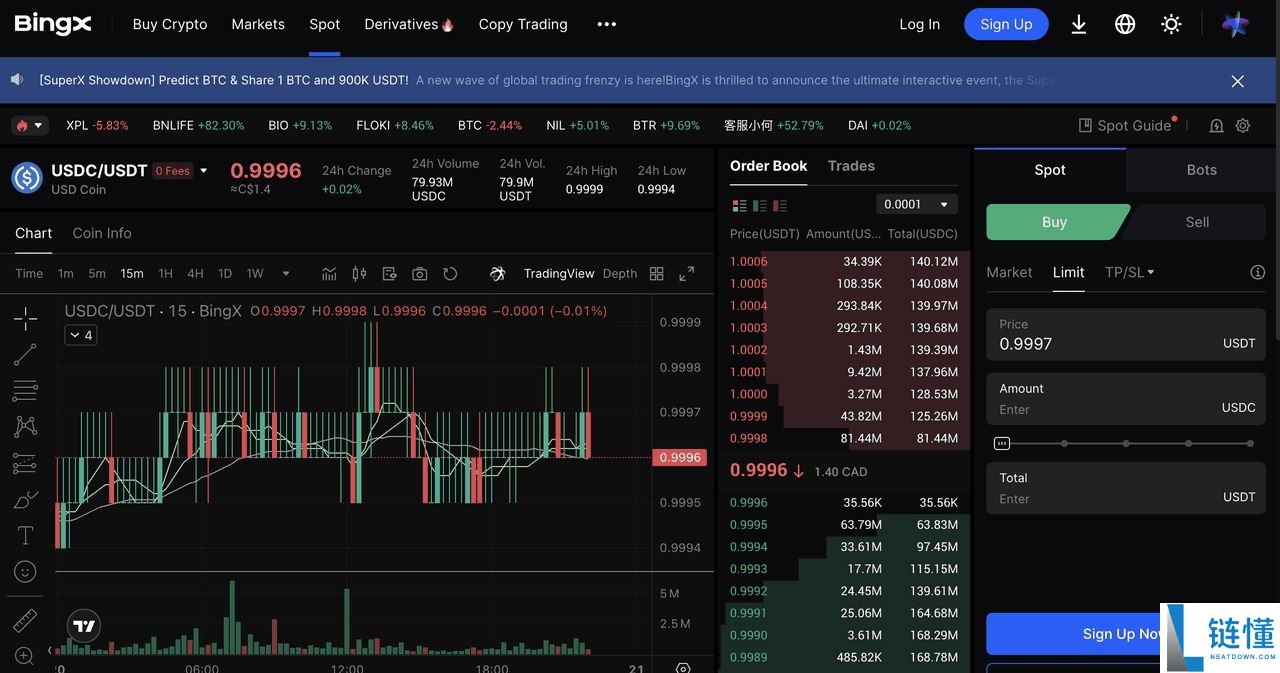The image size is (1280, 673).
Task: Expand the chart to fullscreen
Action: (687, 274)
